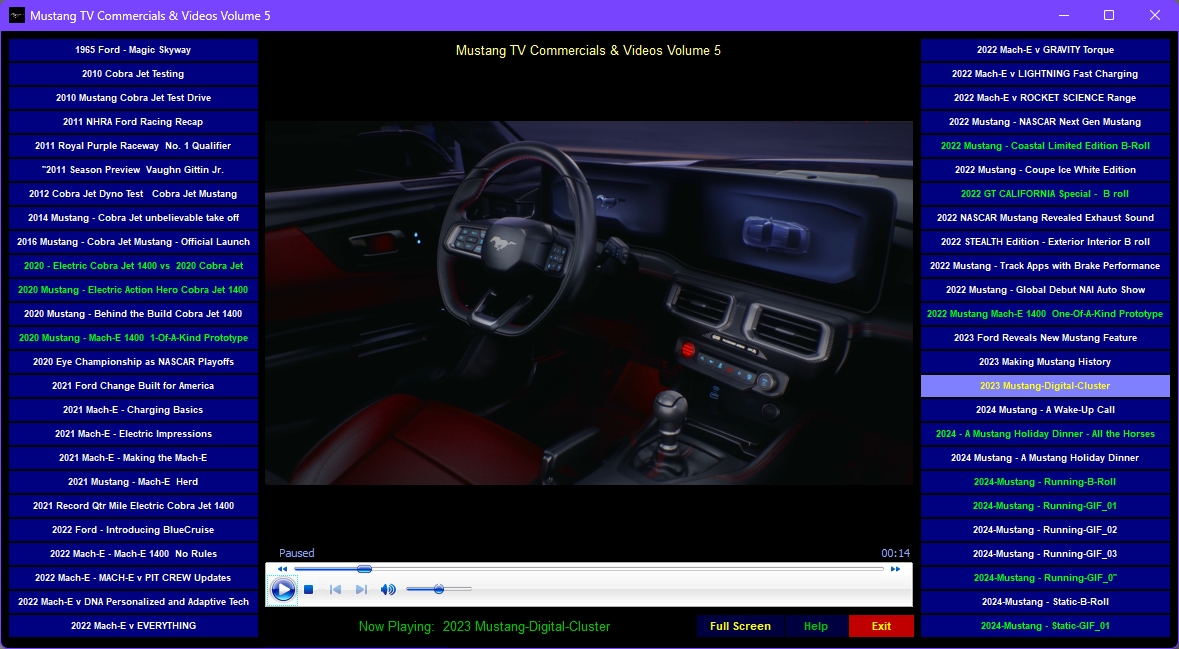The height and width of the screenshot is (649, 1179).
Task: Click the Play button in media controls
Action: pyautogui.click(x=283, y=590)
